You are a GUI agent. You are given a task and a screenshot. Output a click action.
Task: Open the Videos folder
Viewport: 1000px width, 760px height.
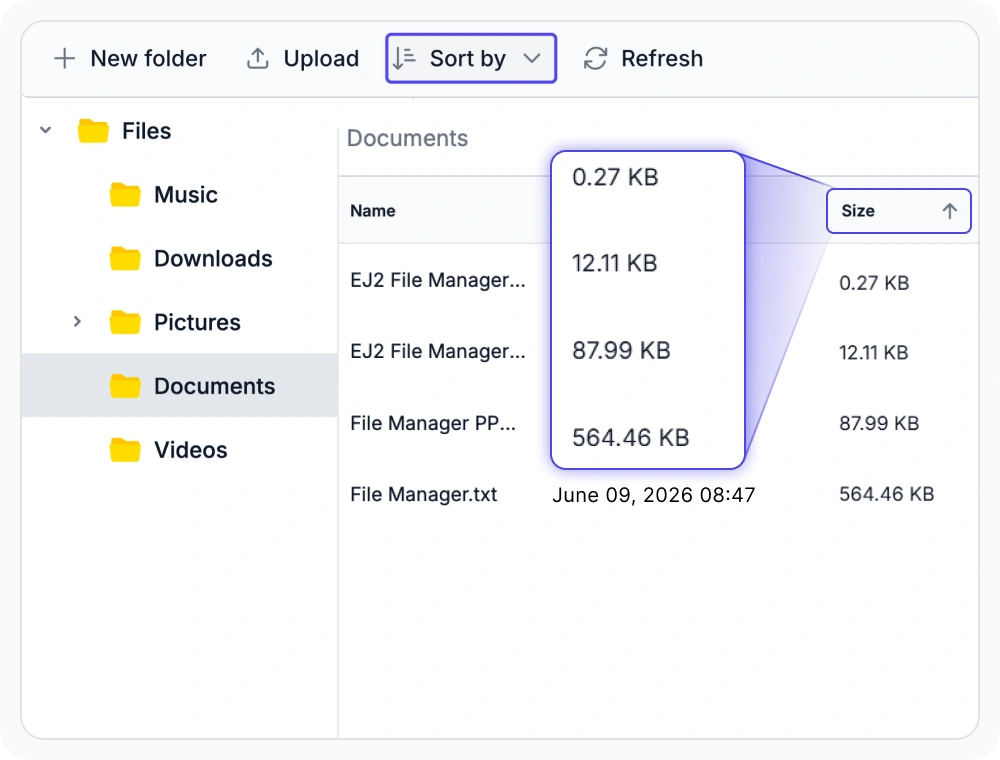pyautogui.click(x=191, y=449)
